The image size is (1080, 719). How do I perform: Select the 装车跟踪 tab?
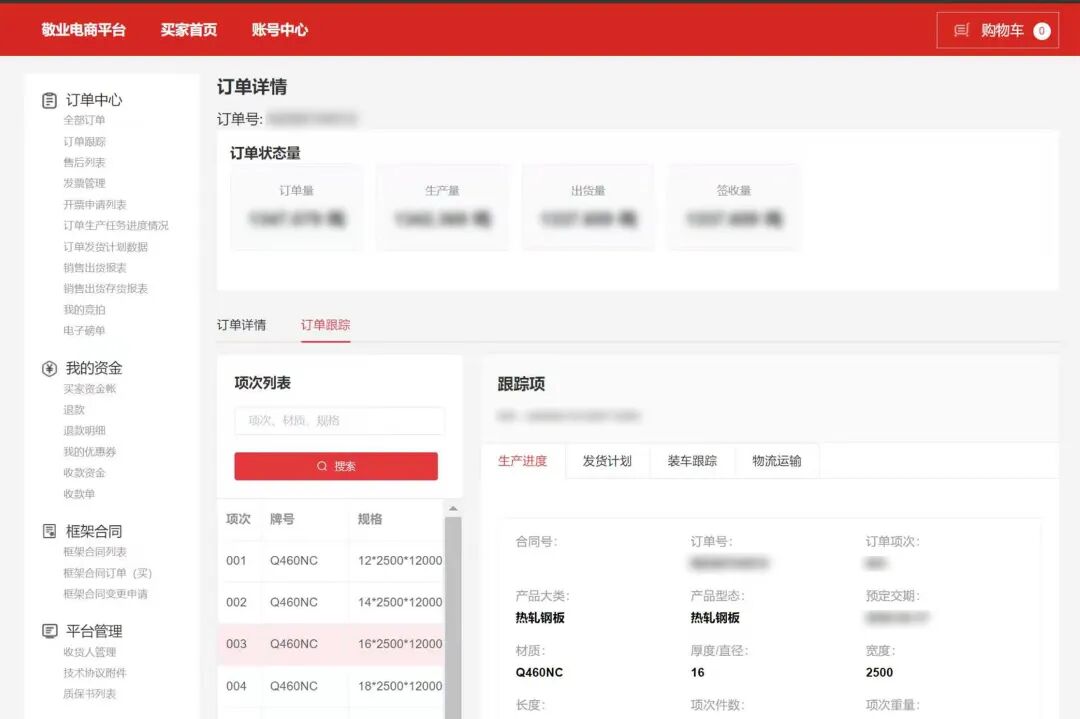[692, 461]
